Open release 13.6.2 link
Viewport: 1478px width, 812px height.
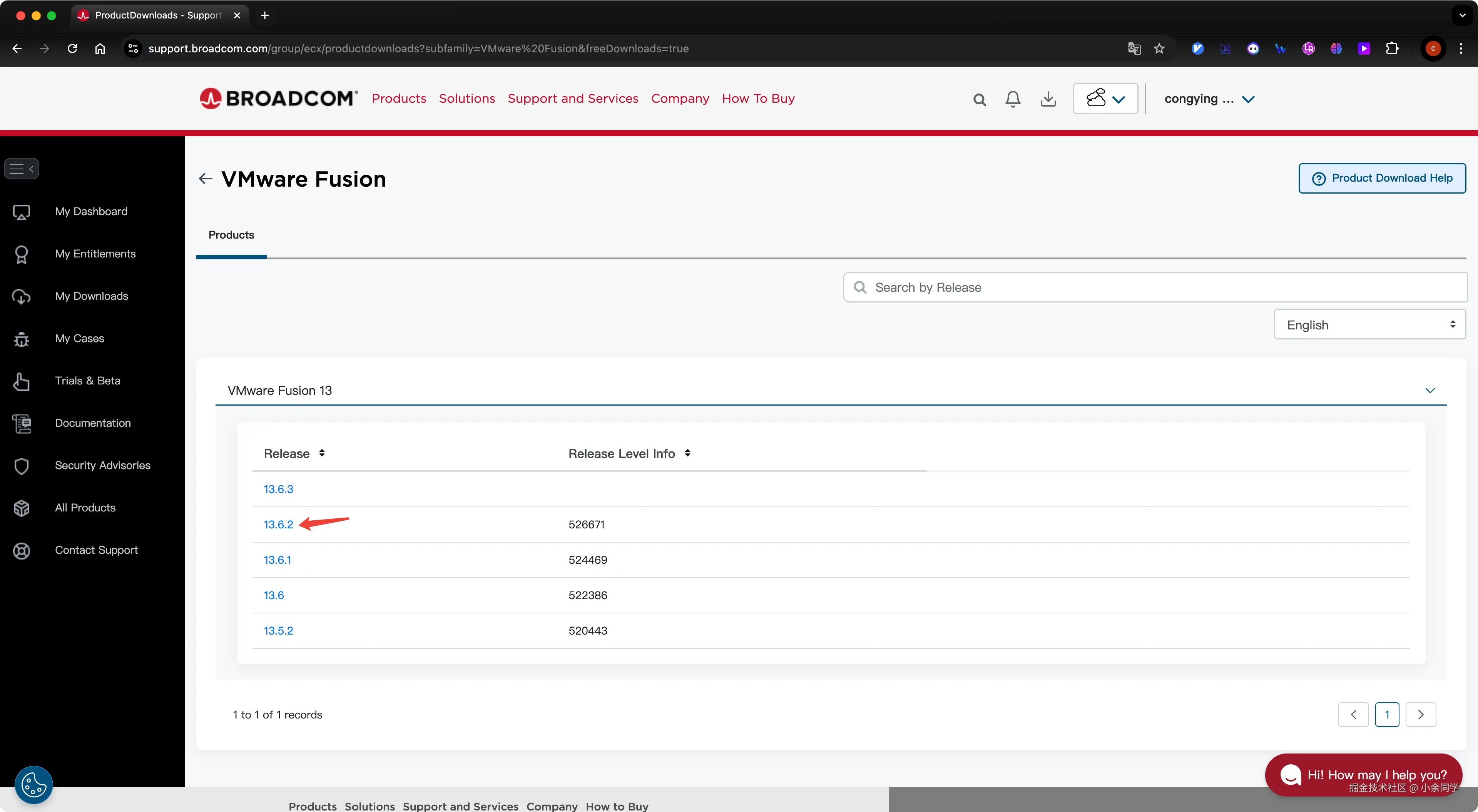(278, 525)
